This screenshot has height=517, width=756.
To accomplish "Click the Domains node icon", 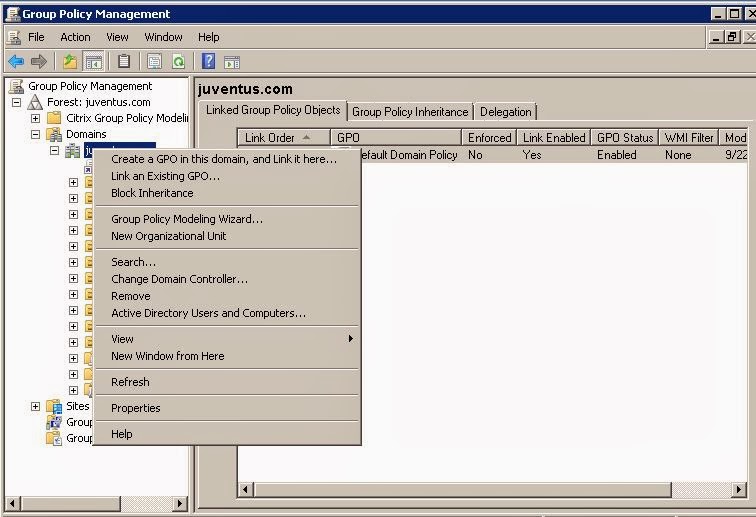I will click(x=54, y=134).
